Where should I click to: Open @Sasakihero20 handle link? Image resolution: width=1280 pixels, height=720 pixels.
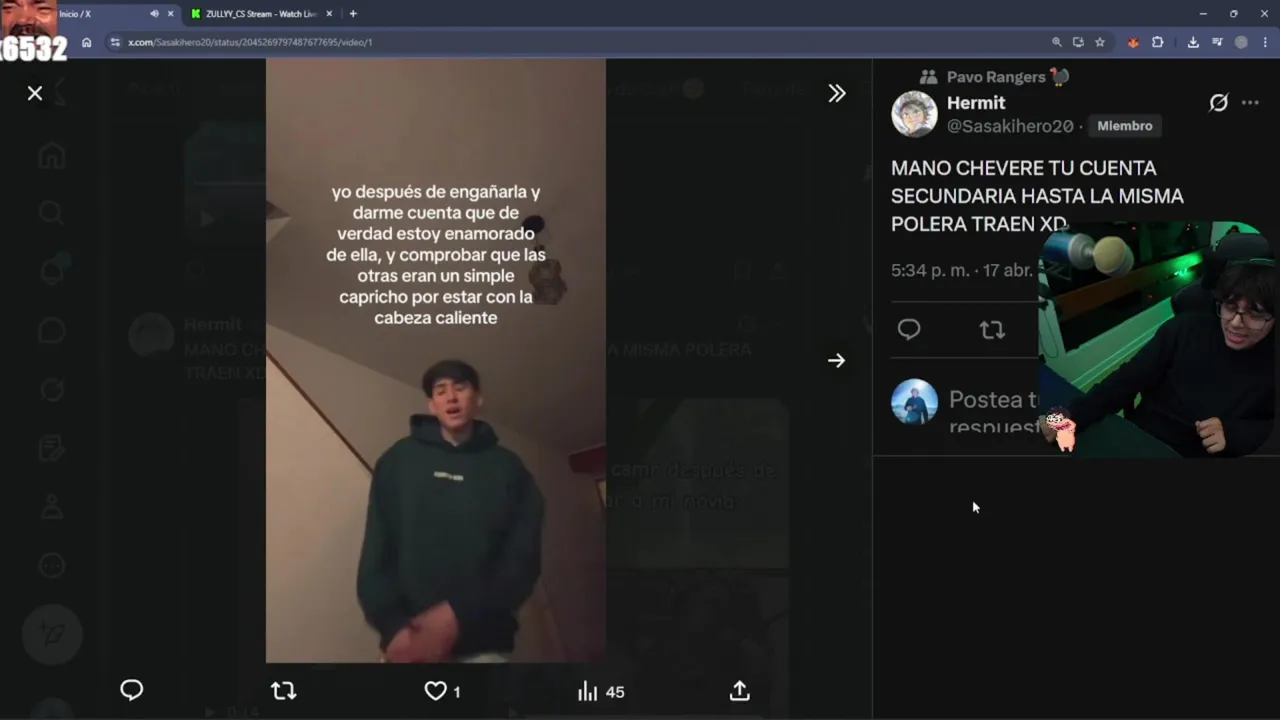click(1010, 126)
